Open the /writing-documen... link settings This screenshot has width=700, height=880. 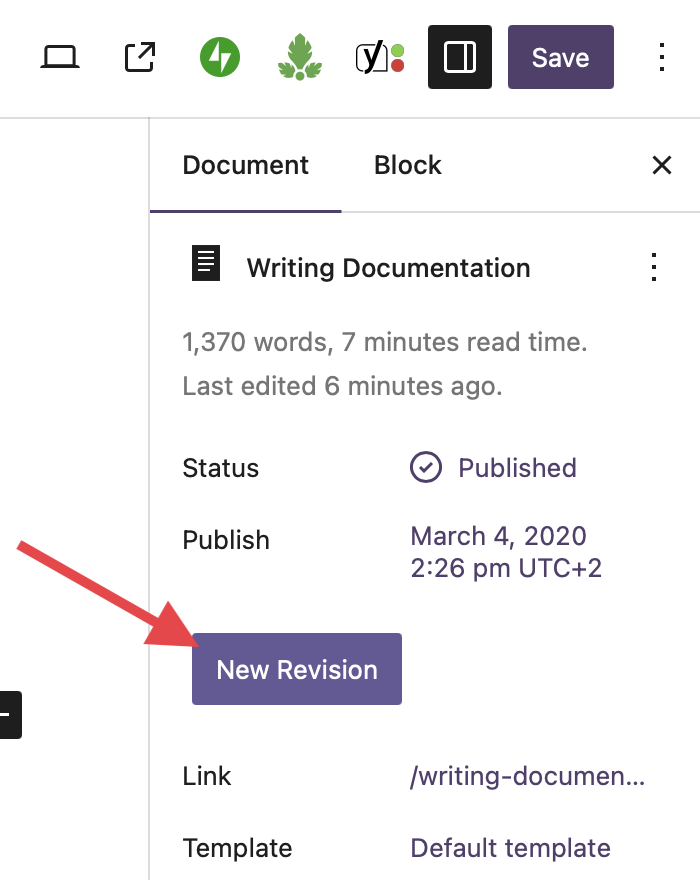527,776
